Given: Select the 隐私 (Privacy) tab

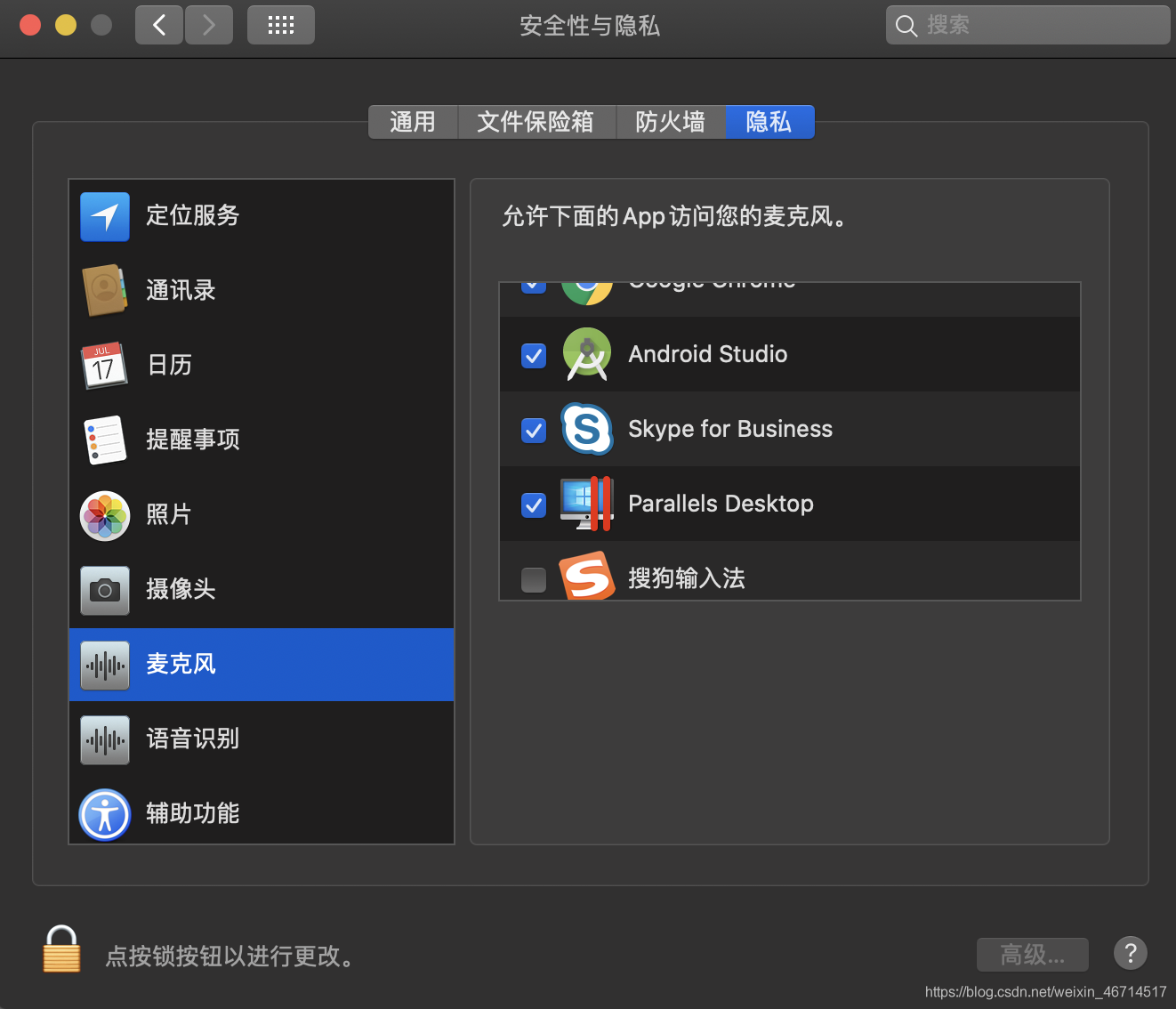Looking at the screenshot, I should [769, 122].
